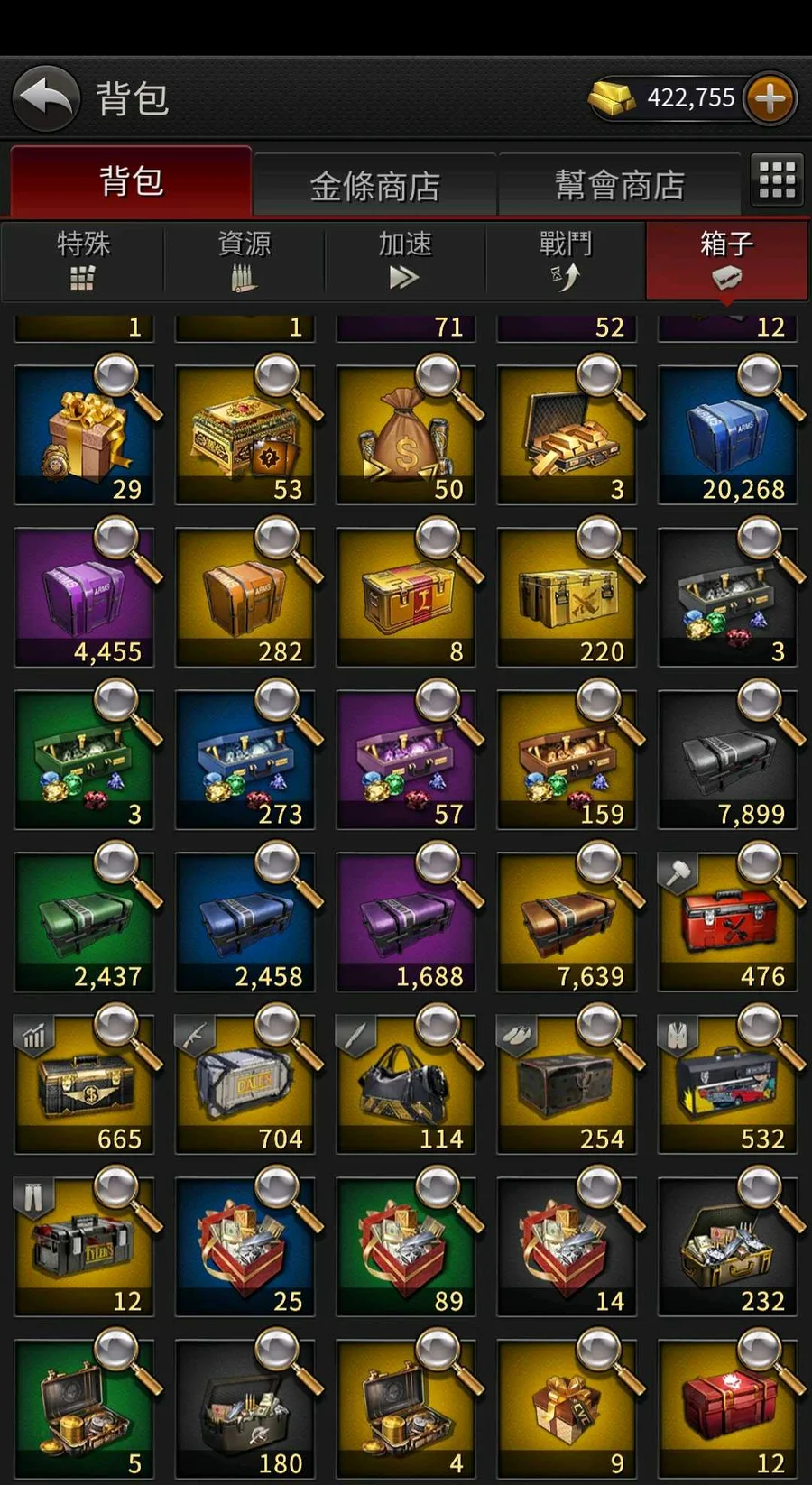The width and height of the screenshot is (812, 1485).
Task: Select the purple arms crate with 4,455
Action: click(84, 596)
